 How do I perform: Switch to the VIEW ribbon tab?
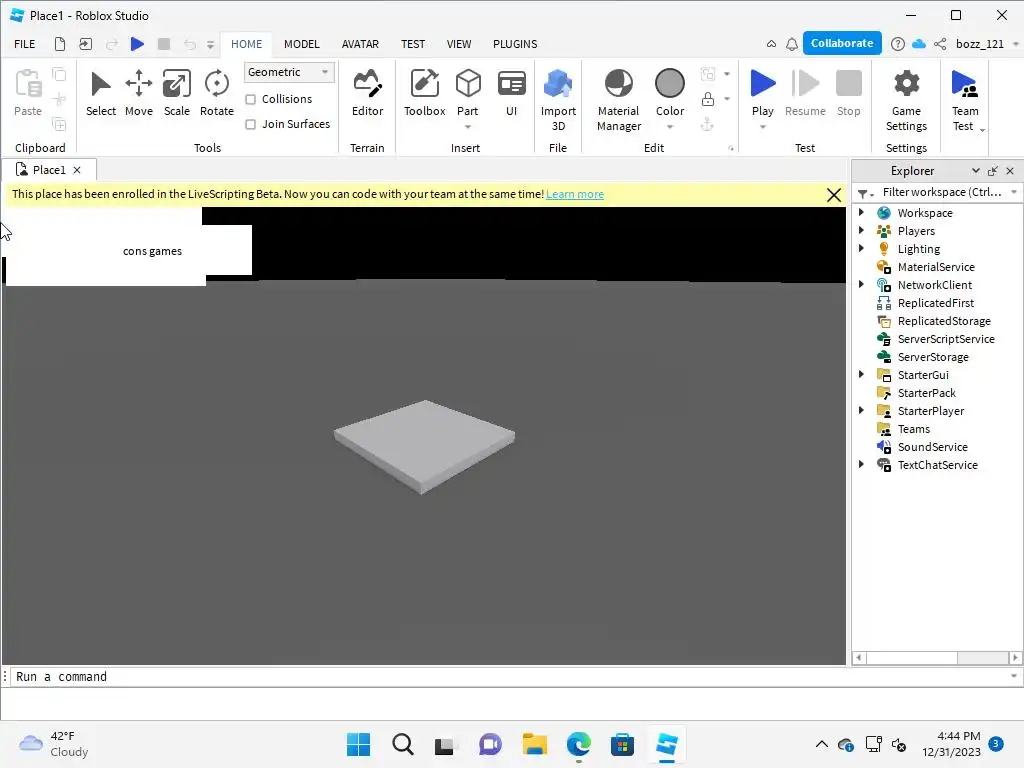[x=458, y=44]
